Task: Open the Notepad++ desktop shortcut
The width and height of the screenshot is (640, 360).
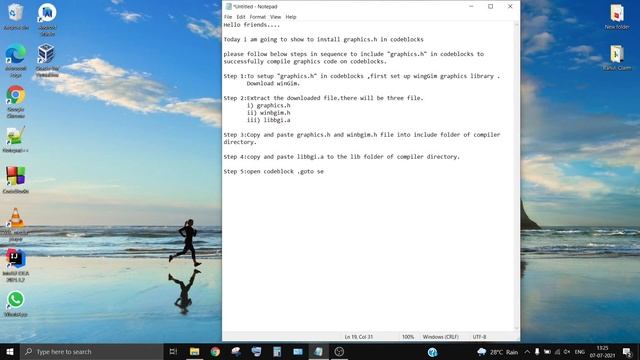Action: [16, 140]
